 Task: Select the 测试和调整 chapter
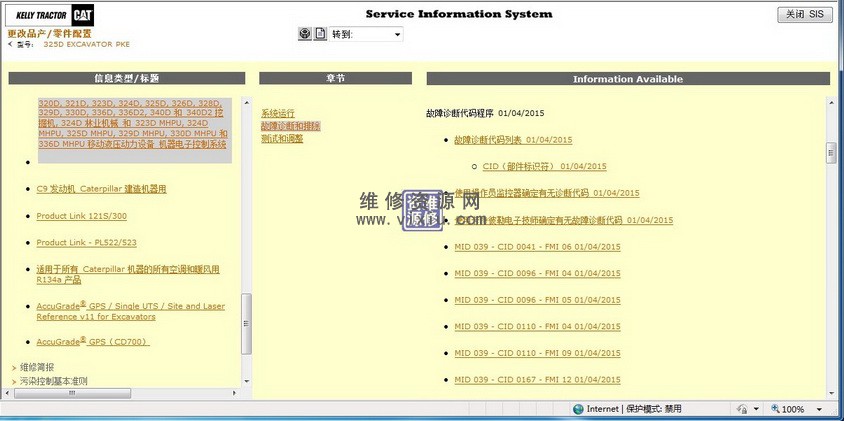coord(282,139)
